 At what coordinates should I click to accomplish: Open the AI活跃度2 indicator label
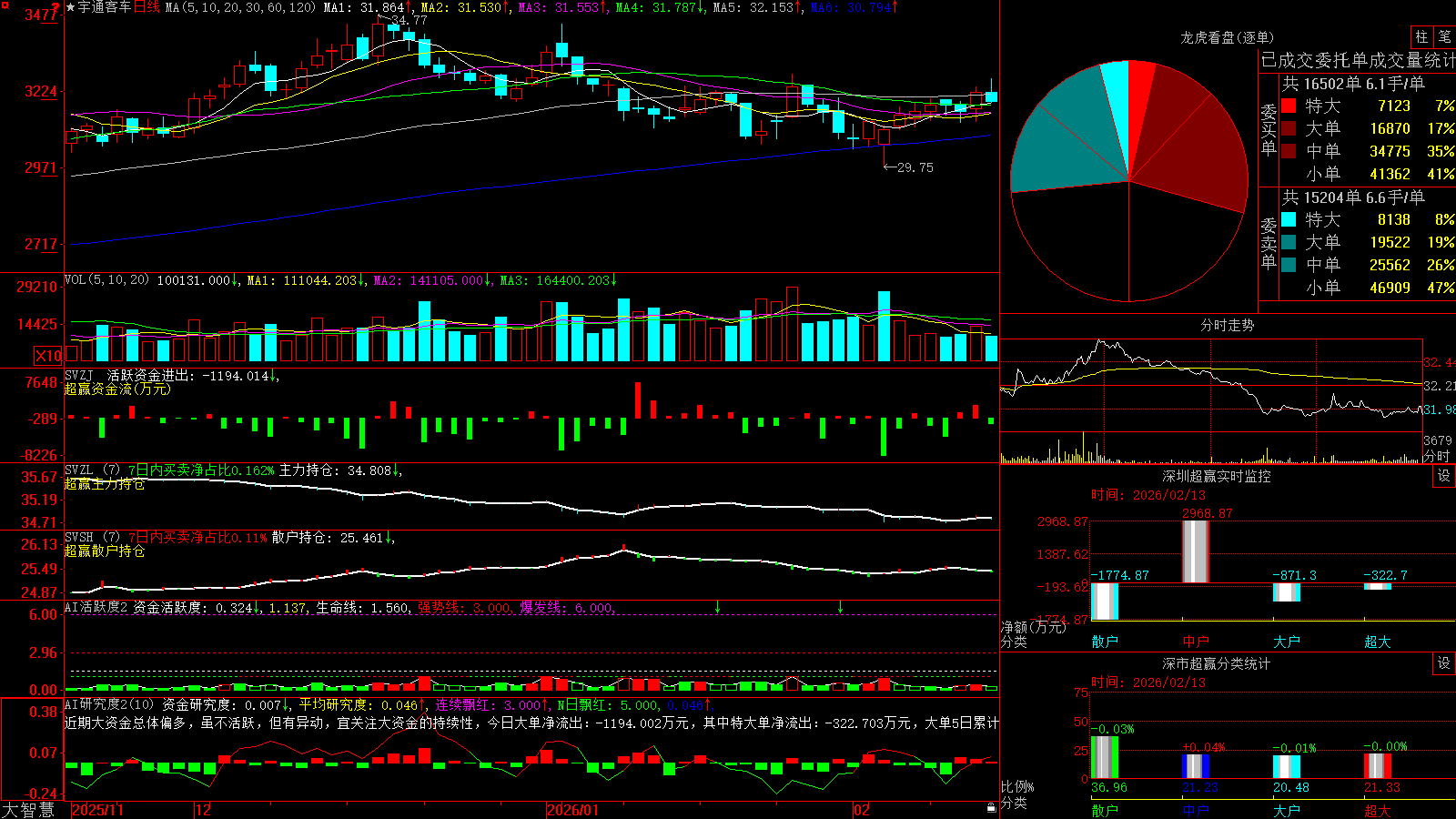[x=96, y=607]
